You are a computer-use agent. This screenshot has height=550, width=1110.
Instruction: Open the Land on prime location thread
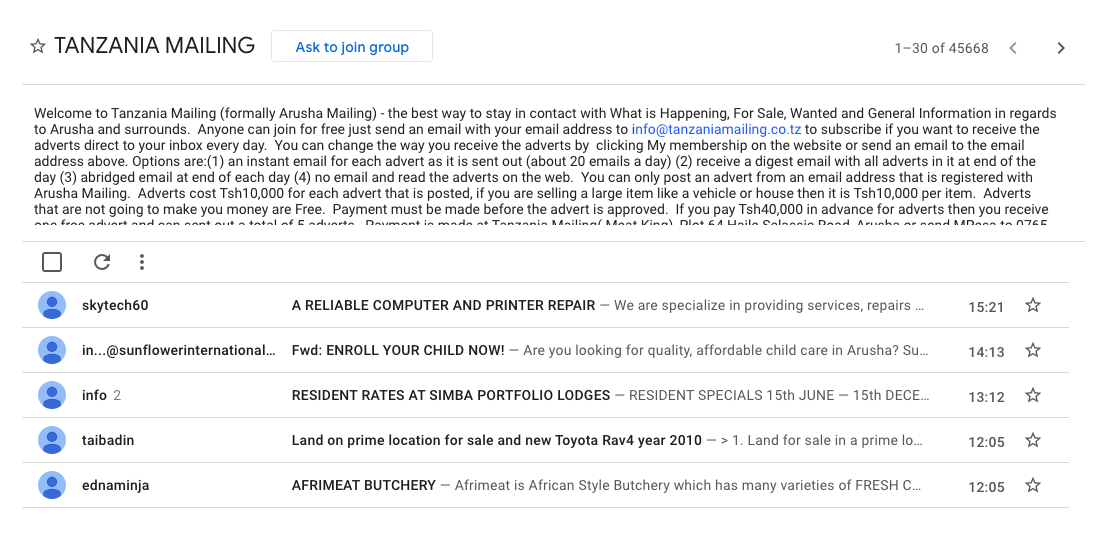tap(496, 440)
